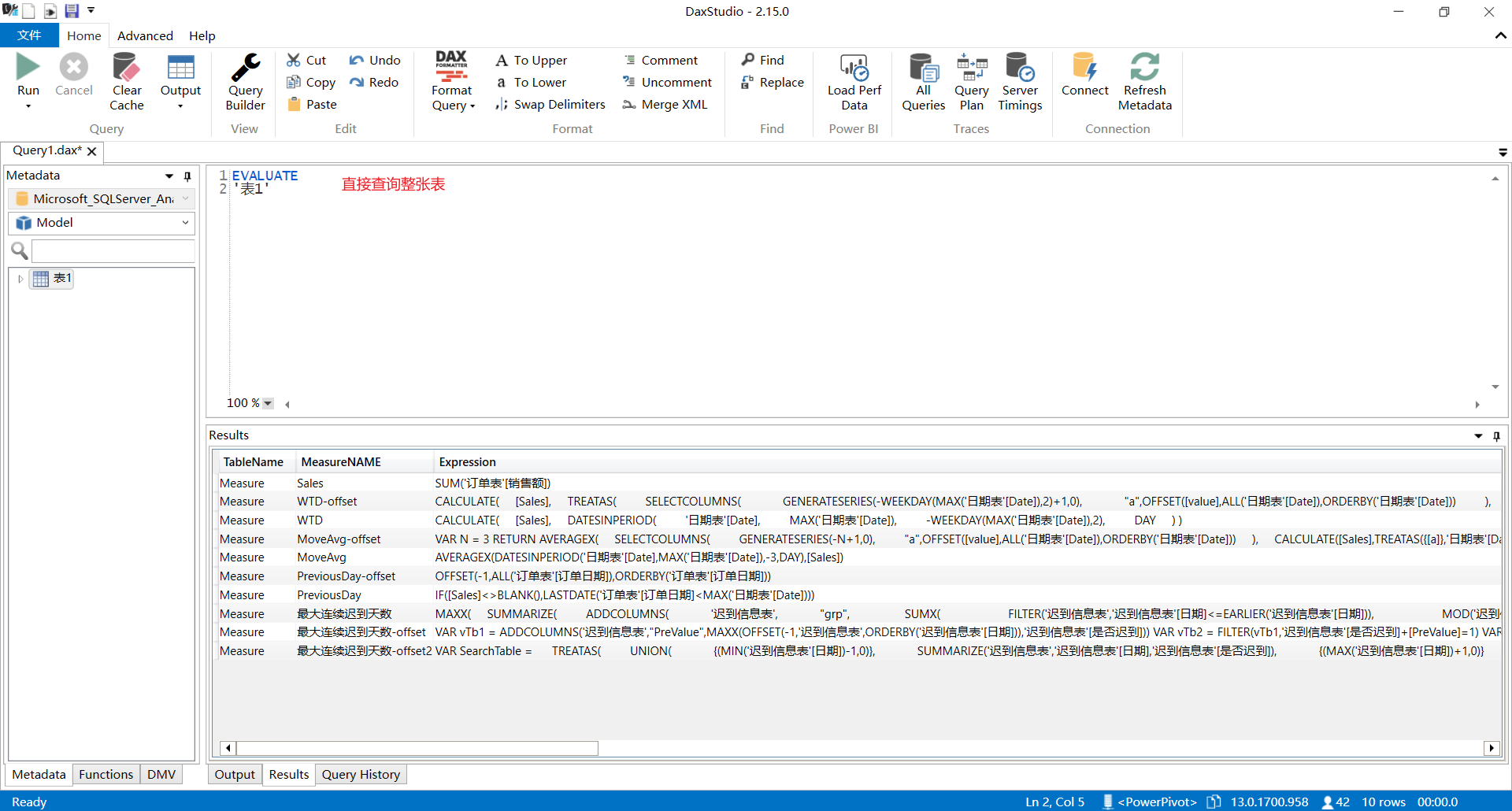Switch to the DMV tab
1512x811 pixels.
(161, 774)
